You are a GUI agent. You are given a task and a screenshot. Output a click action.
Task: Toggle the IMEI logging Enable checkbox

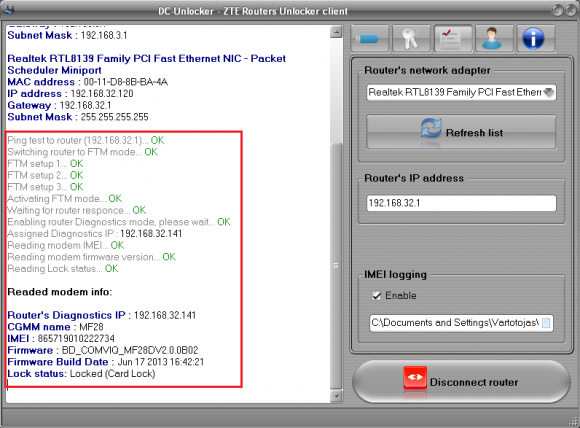376,296
